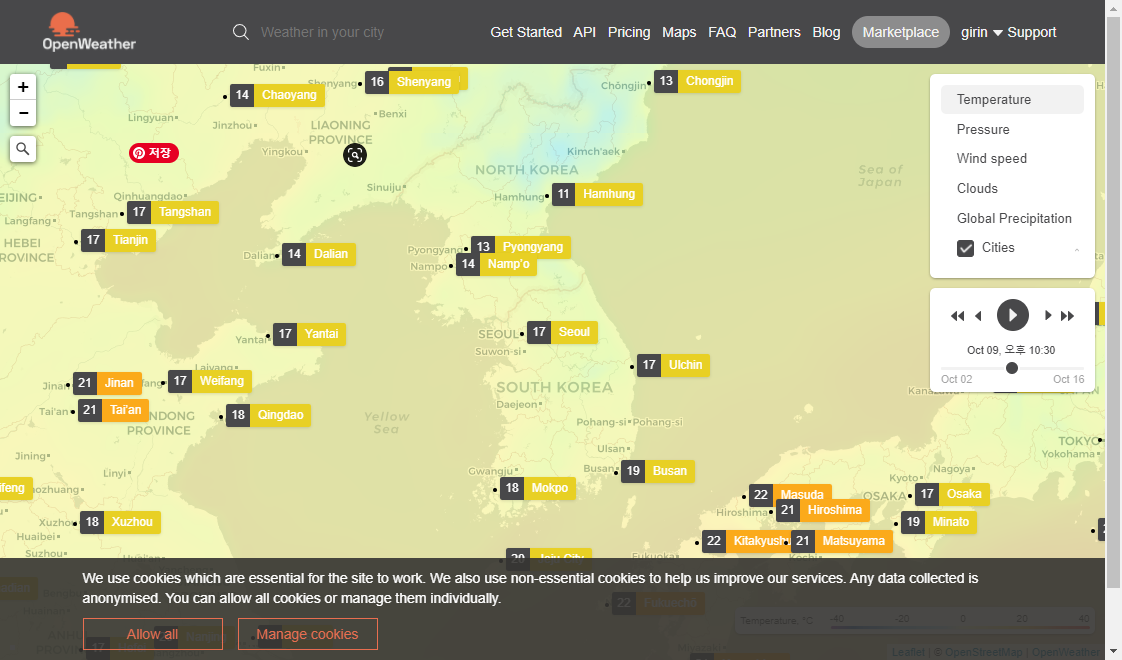
Task: Click the search magnifier icon in header
Action: [241, 32]
